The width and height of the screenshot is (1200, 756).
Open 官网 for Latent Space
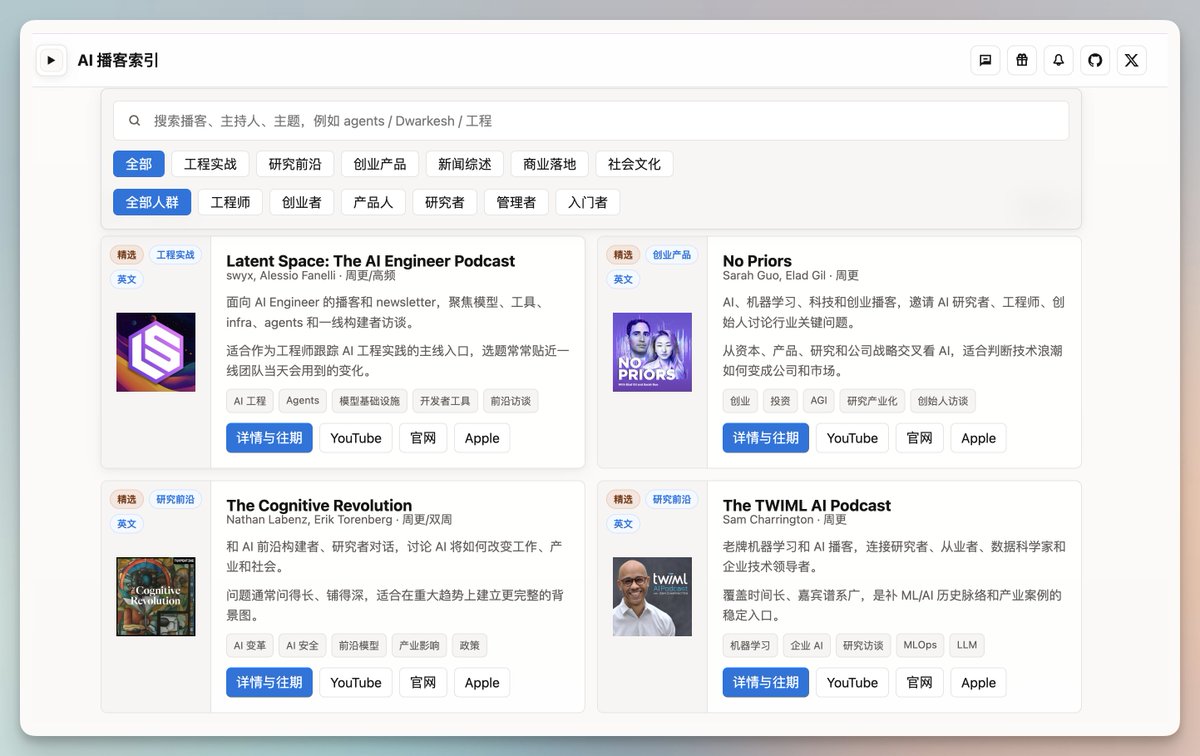pos(424,438)
